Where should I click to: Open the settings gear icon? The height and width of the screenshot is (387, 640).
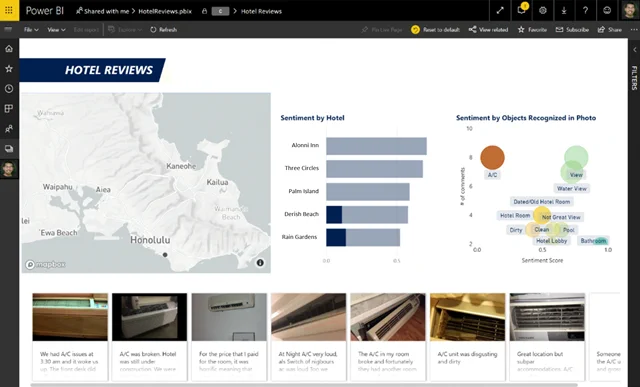(x=542, y=11)
